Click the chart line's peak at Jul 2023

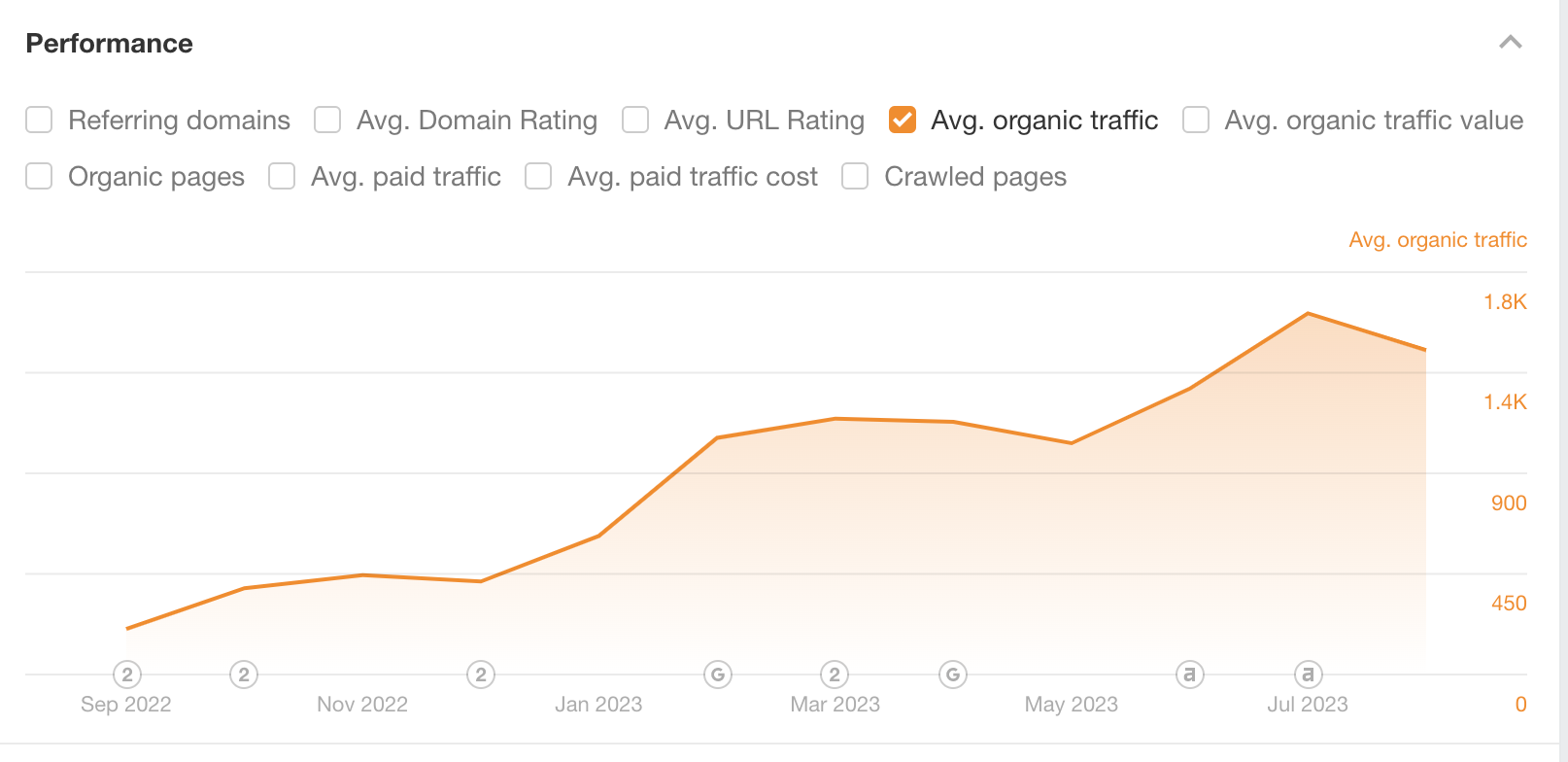[x=1309, y=313]
